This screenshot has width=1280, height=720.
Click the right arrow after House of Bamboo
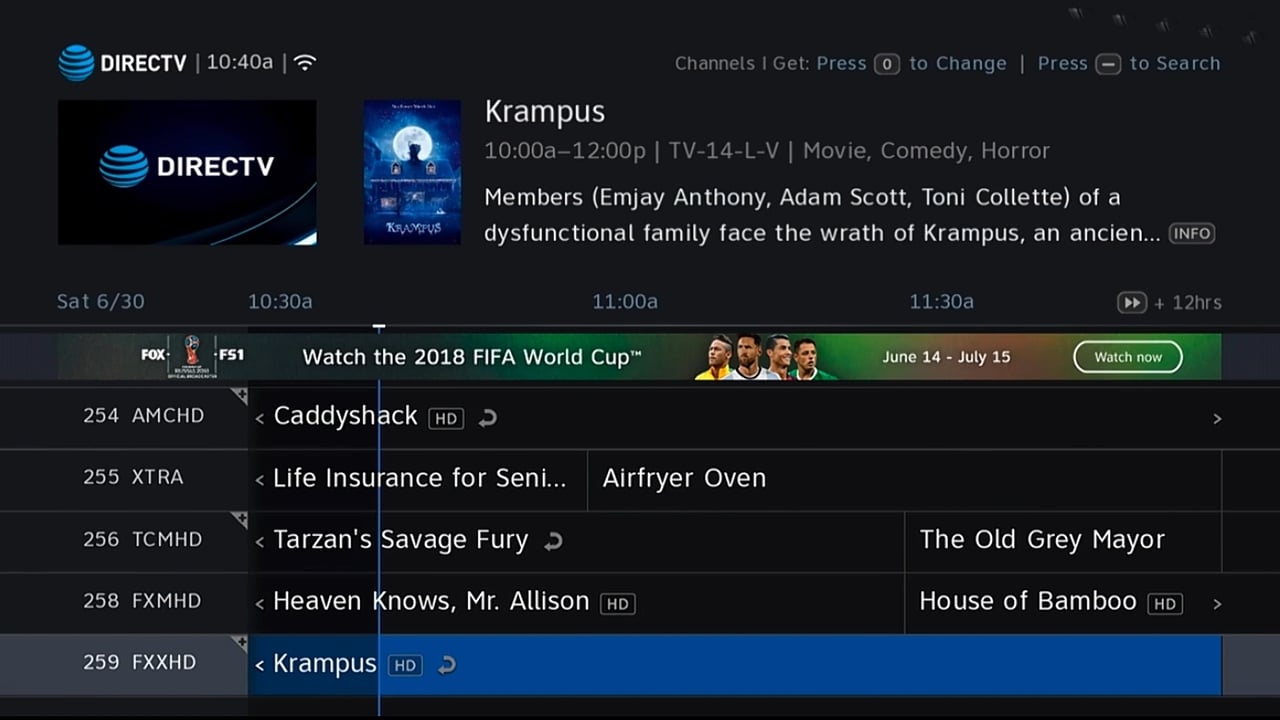pyautogui.click(x=1217, y=604)
